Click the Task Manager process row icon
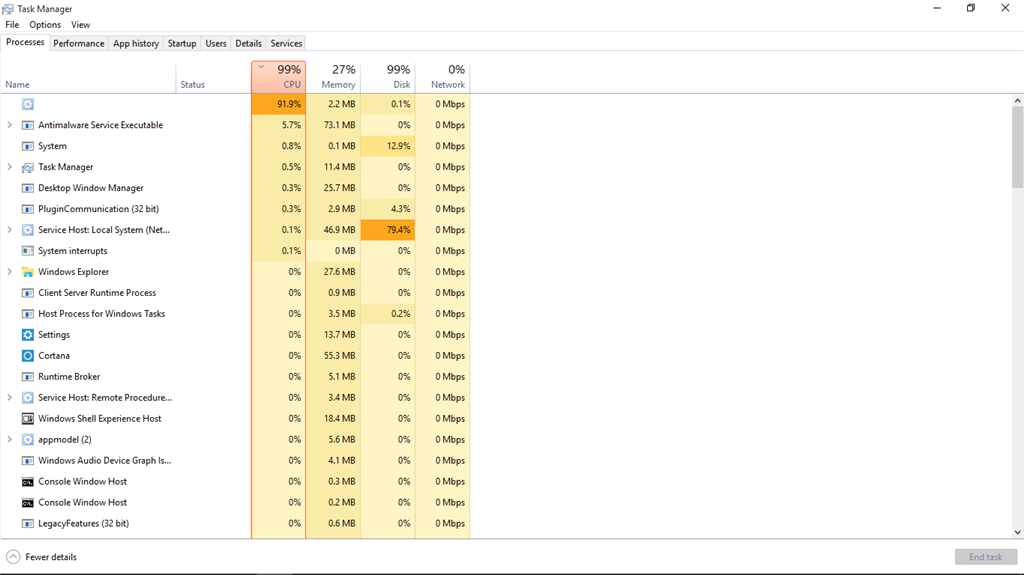Screen dimensions: 1024x575 pos(27,167)
